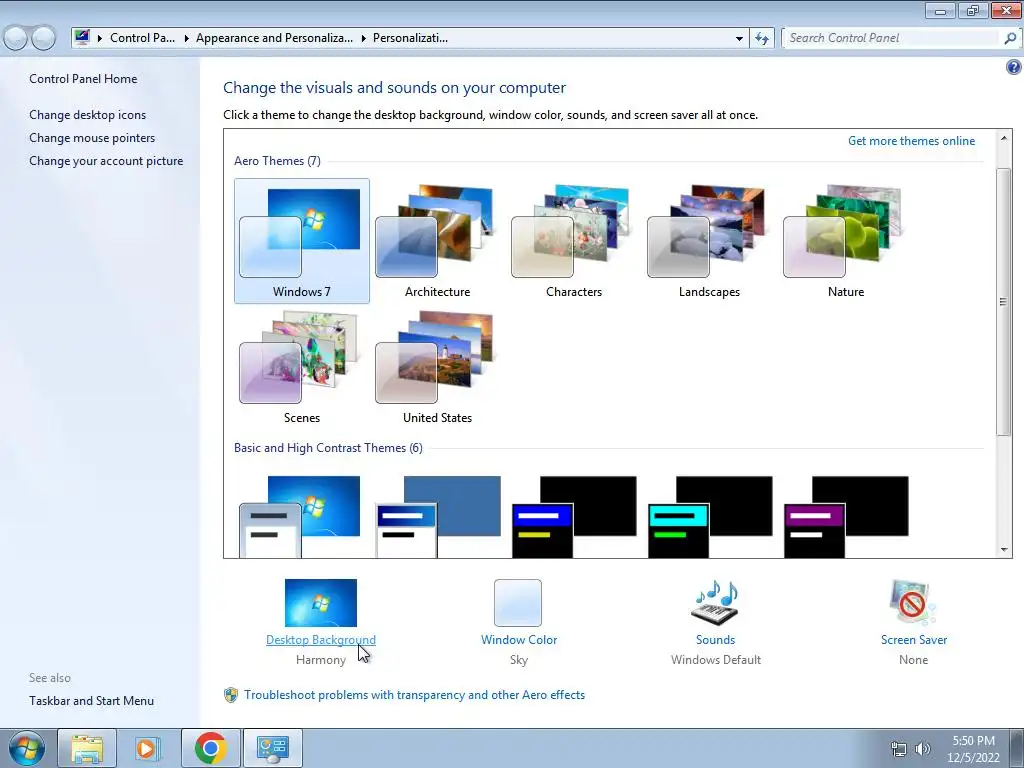Open Troubleshoot problems with transparency link
The width and height of the screenshot is (1024, 768).
414,695
